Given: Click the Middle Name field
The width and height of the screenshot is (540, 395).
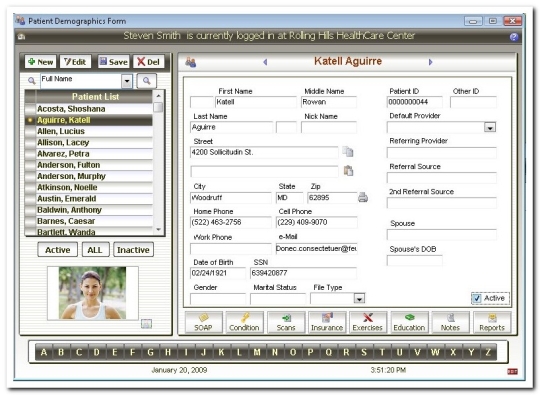Looking at the screenshot, I should (329, 102).
